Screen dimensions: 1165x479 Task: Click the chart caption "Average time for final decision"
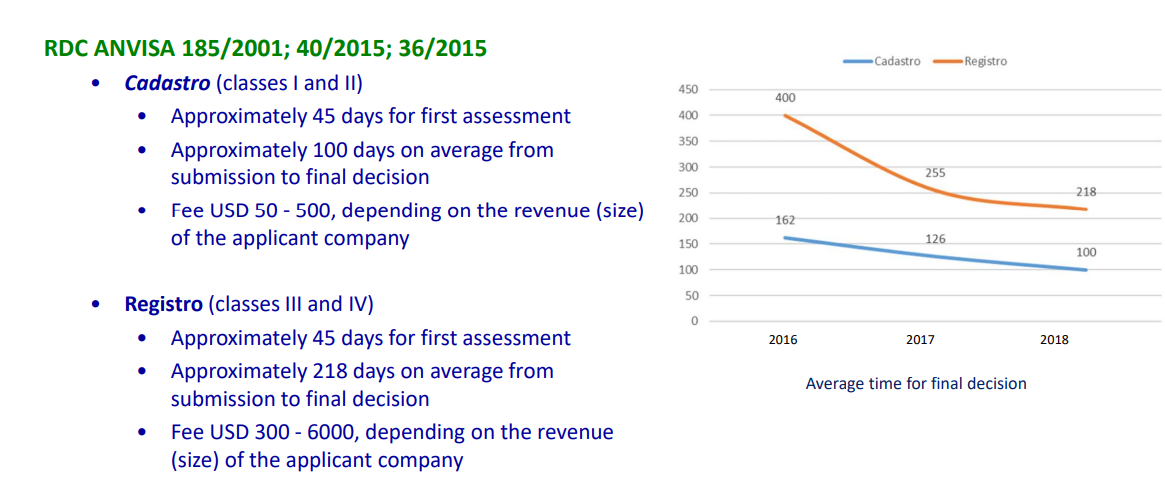916,384
